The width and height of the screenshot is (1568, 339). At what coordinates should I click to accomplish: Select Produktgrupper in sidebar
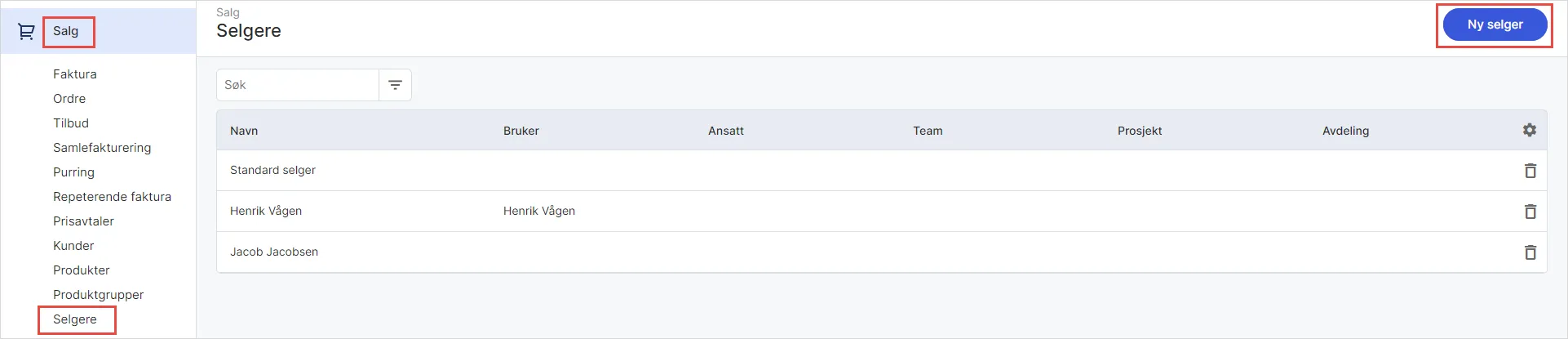(x=98, y=295)
